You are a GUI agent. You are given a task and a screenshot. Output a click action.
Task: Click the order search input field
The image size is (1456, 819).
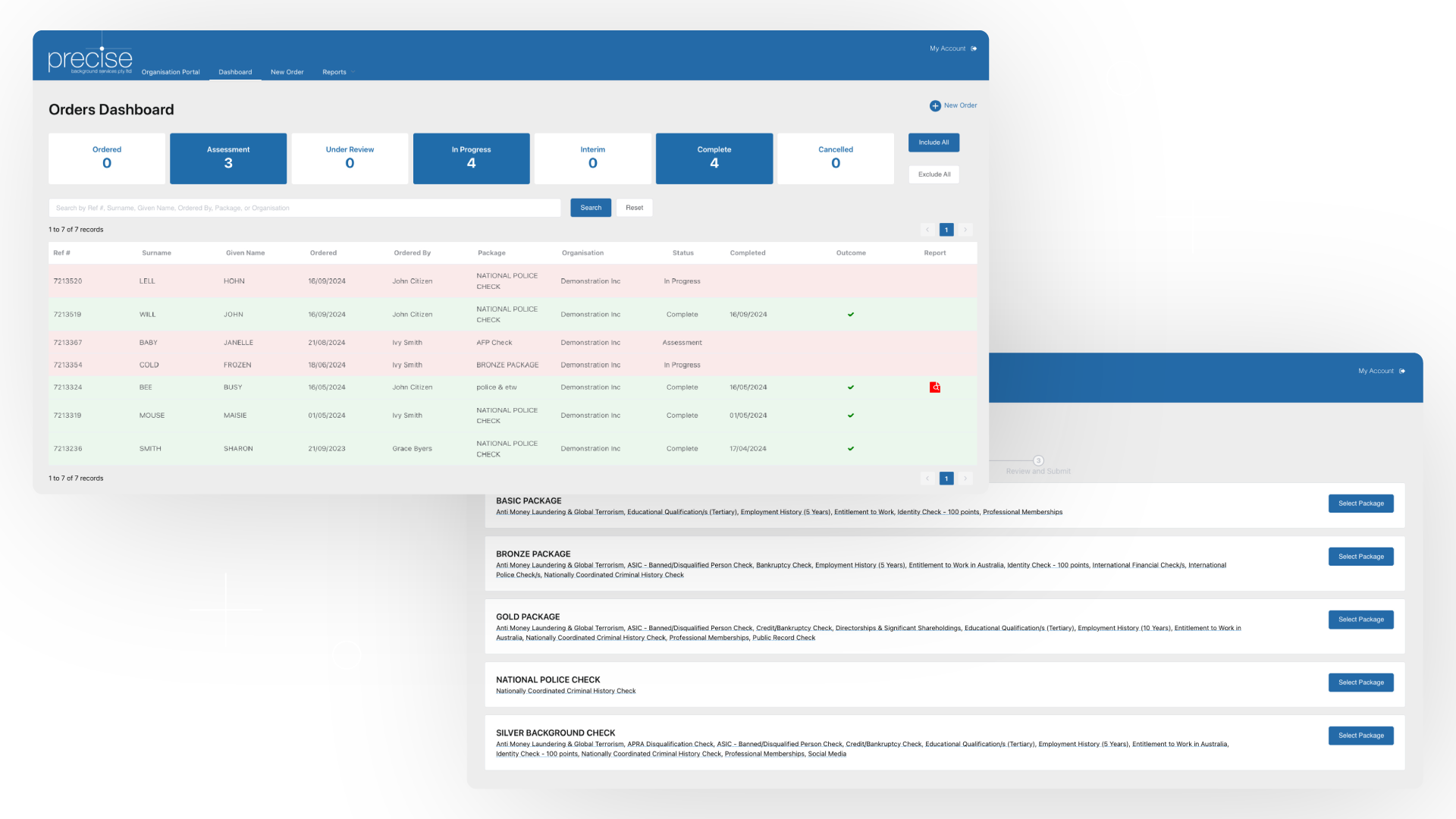pyautogui.click(x=304, y=208)
